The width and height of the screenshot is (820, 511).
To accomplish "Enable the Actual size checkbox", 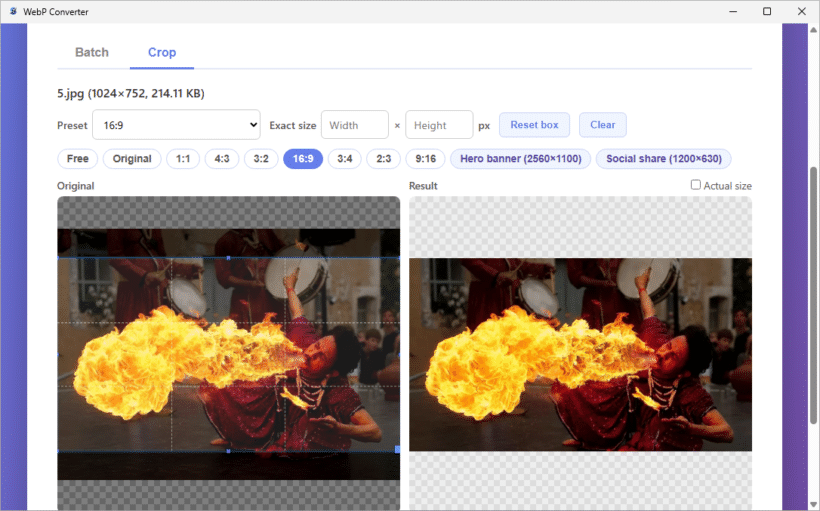I will (696, 185).
